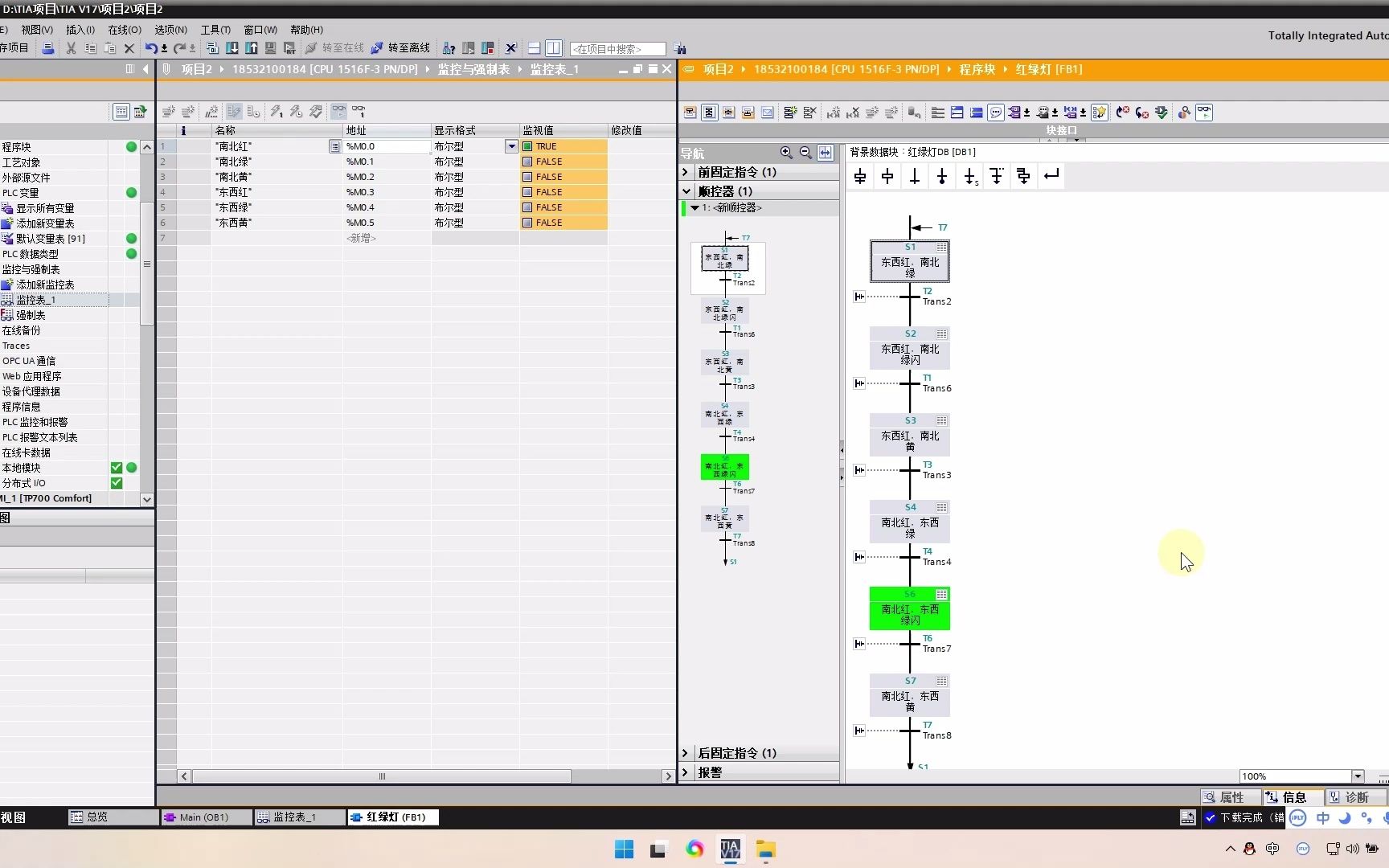Select the close branch tool
The width and height of the screenshot is (1389, 868).
click(x=1051, y=176)
